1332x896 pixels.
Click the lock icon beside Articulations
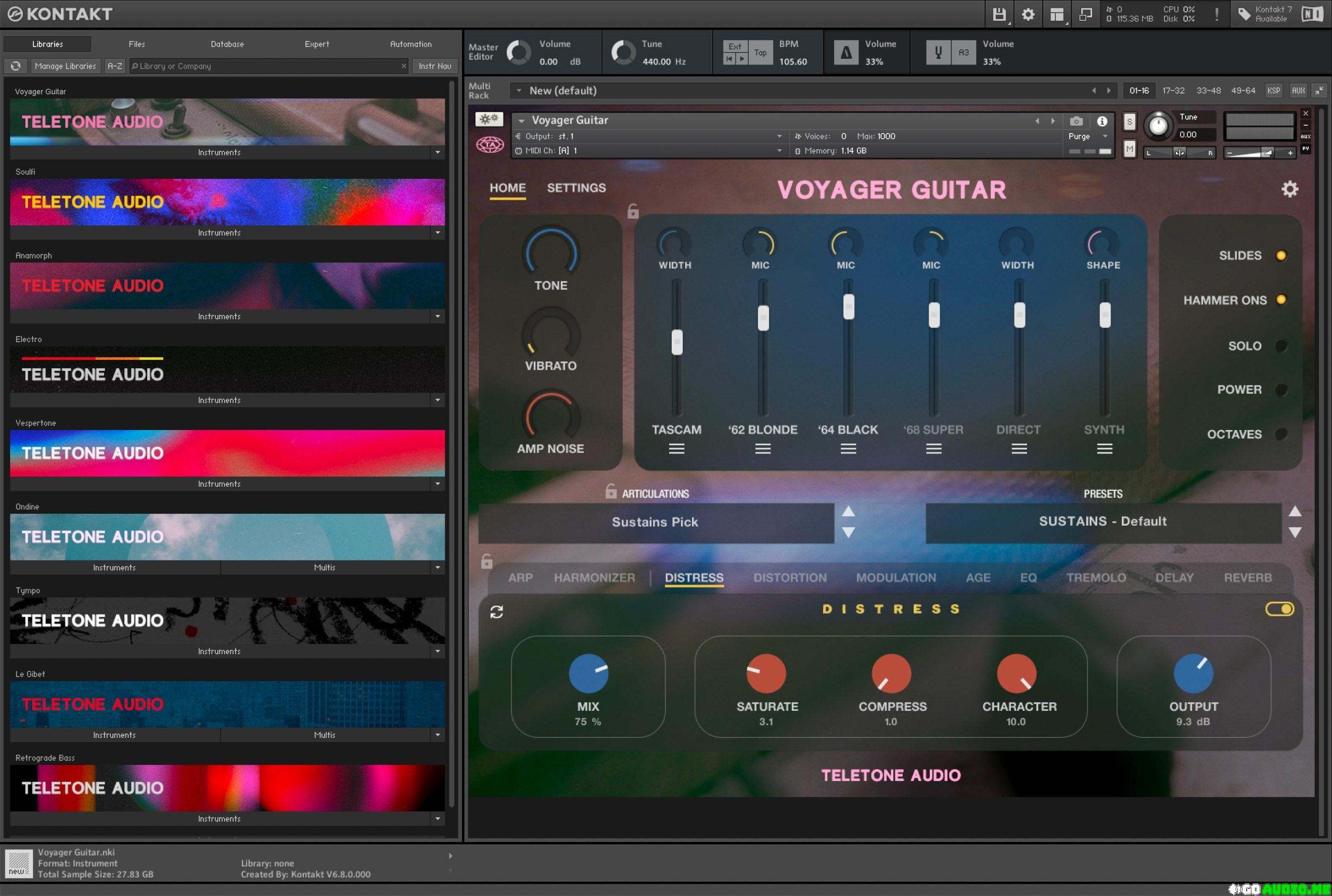pos(610,491)
